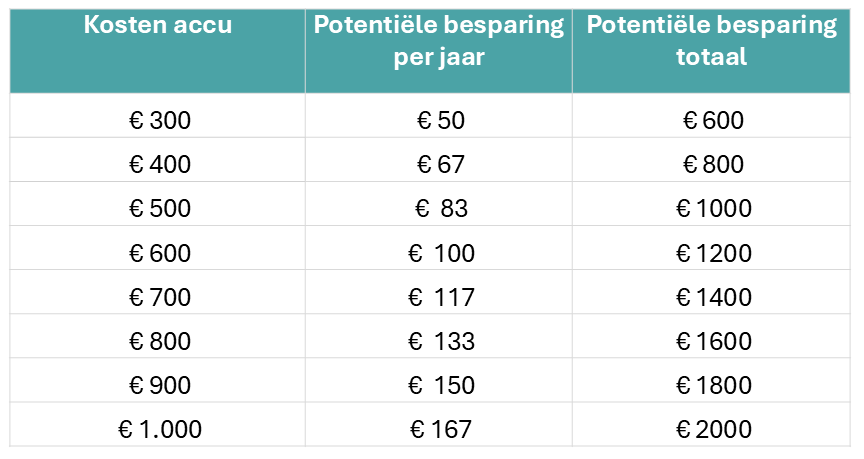Select the € 150 per jaar cell

coord(441,385)
